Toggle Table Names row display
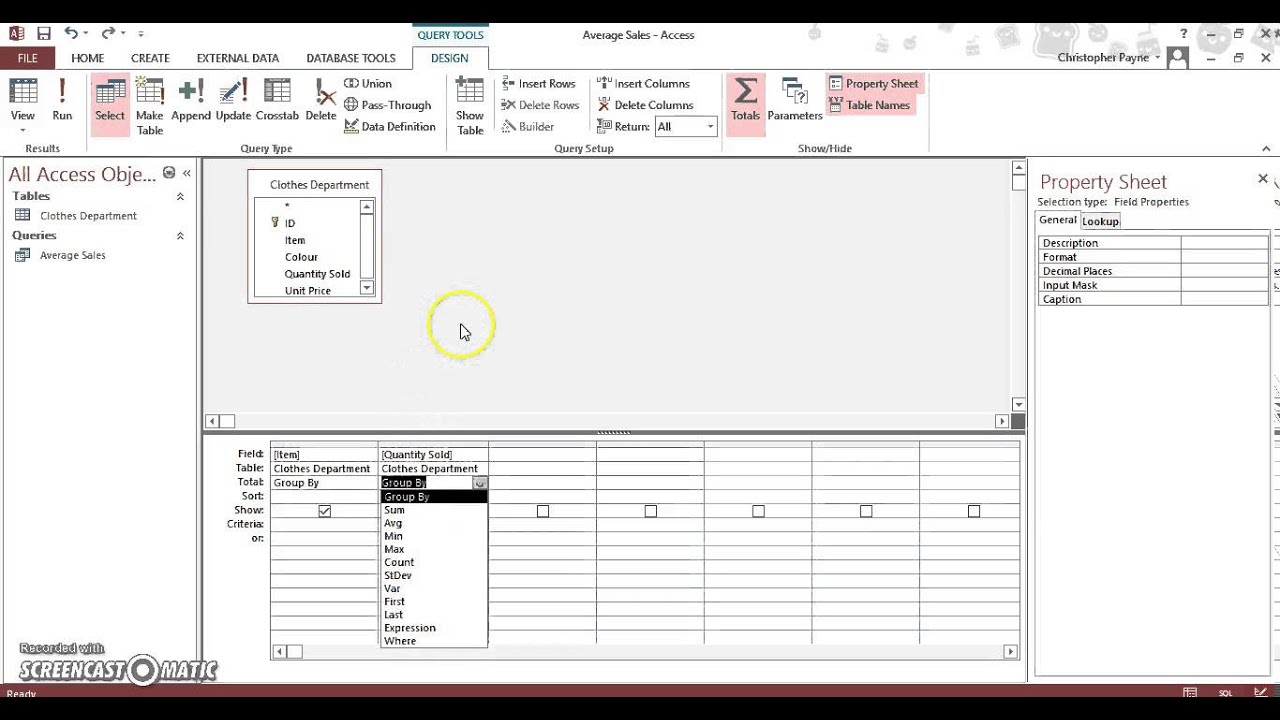 tap(869, 105)
